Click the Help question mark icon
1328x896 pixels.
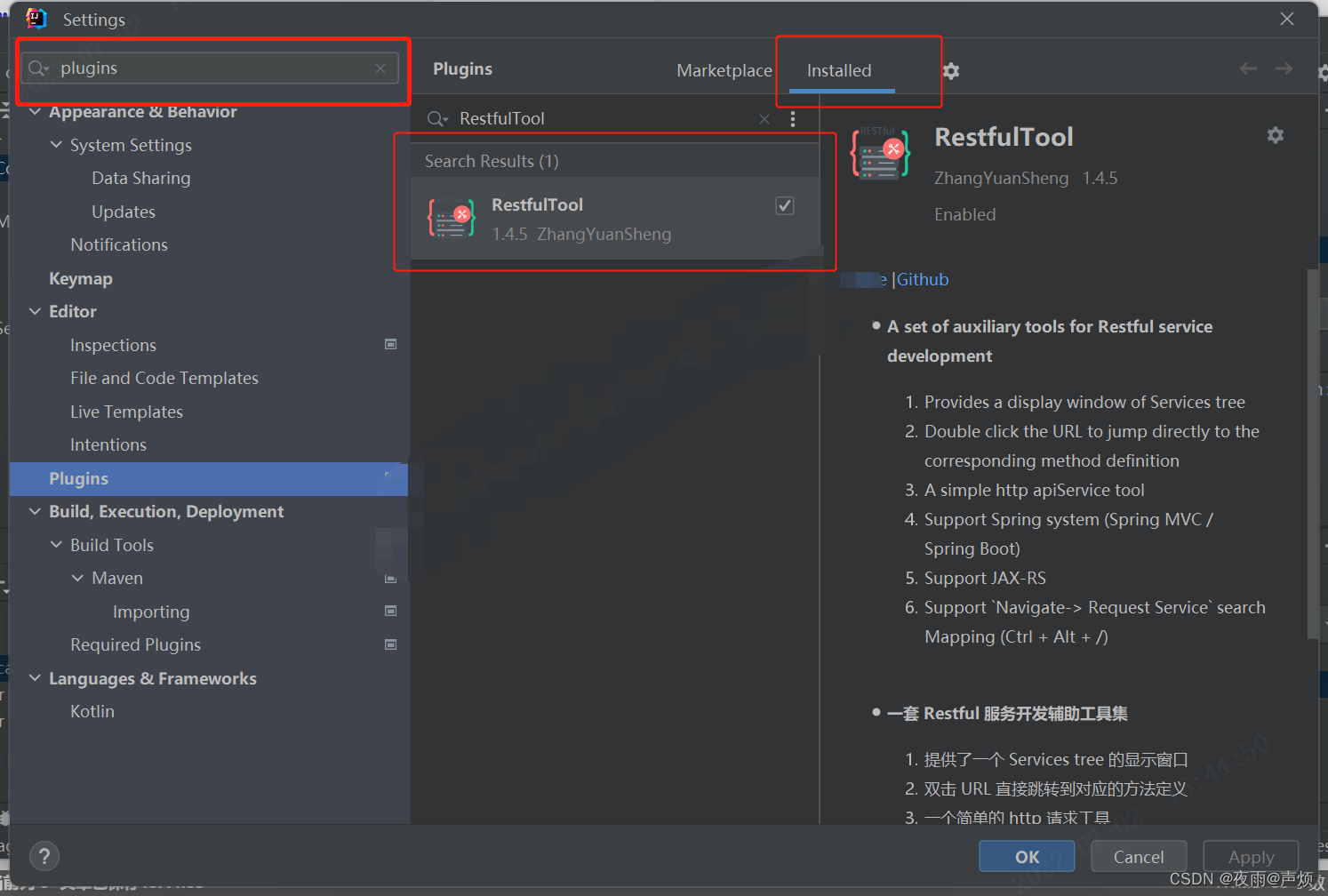pyautogui.click(x=44, y=856)
